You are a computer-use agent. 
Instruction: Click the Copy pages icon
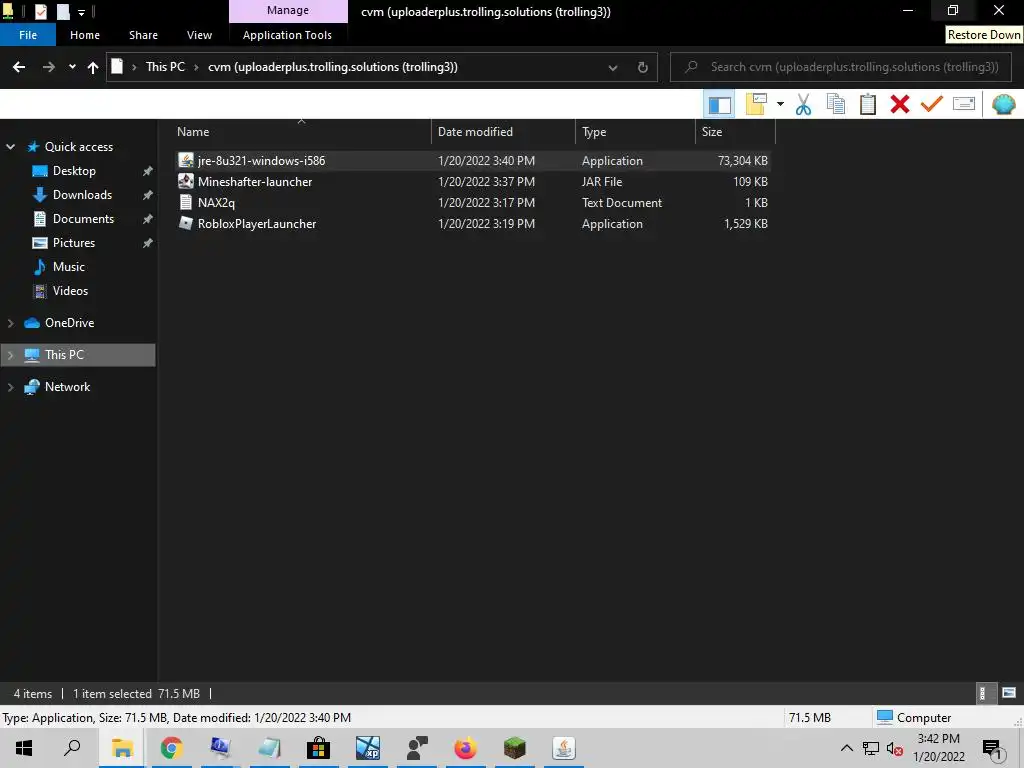click(835, 104)
